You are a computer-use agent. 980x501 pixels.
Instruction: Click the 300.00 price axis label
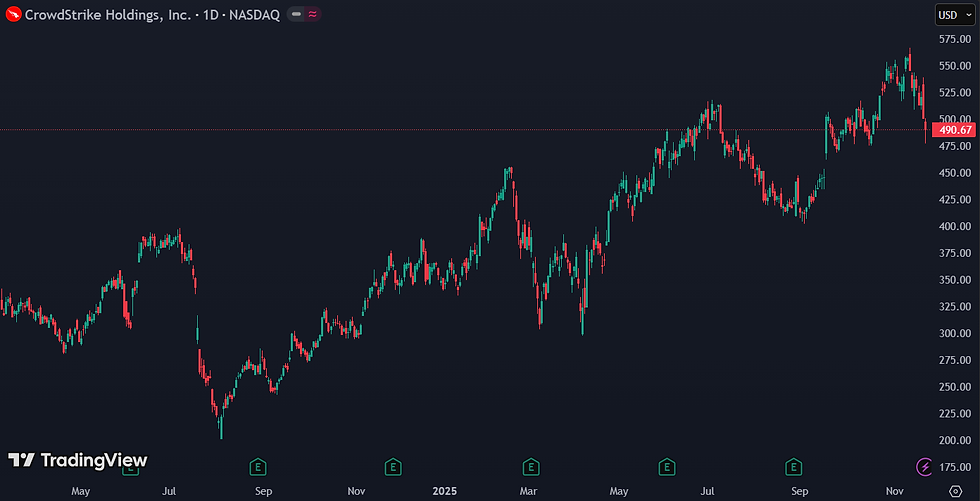coord(956,334)
